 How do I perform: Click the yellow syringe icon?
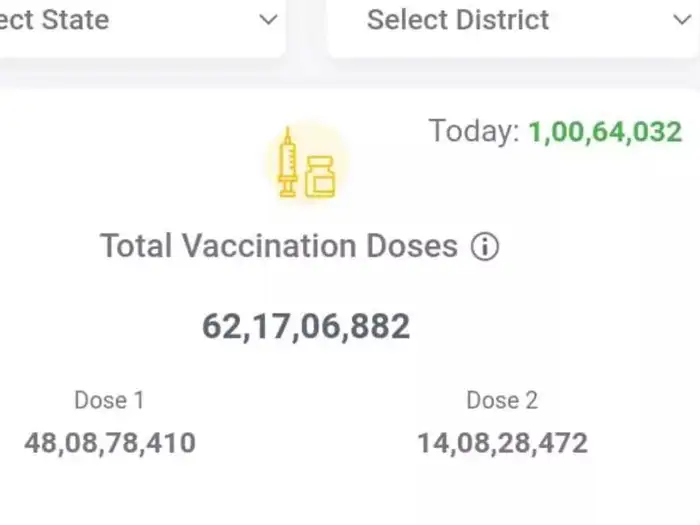pos(288,163)
